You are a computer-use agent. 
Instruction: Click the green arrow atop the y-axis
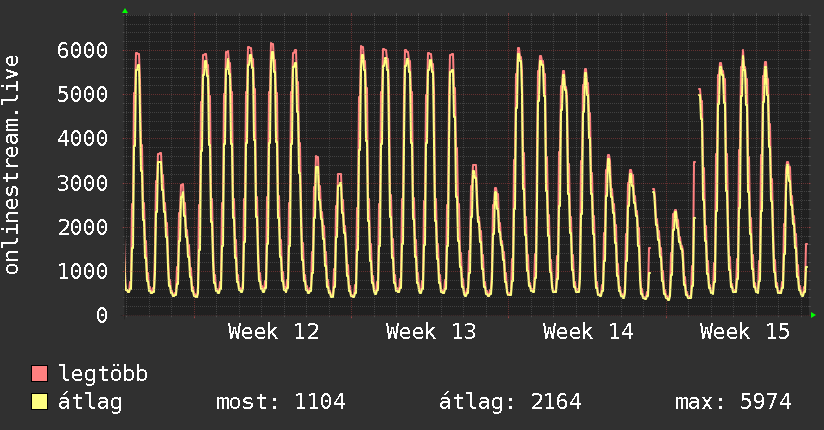[125, 11]
